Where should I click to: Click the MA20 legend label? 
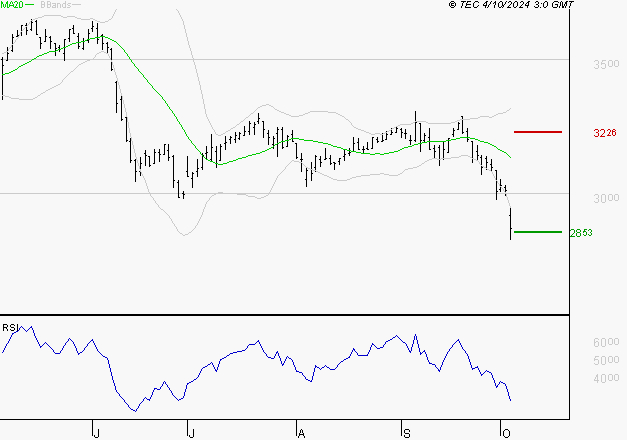click(x=12, y=5)
